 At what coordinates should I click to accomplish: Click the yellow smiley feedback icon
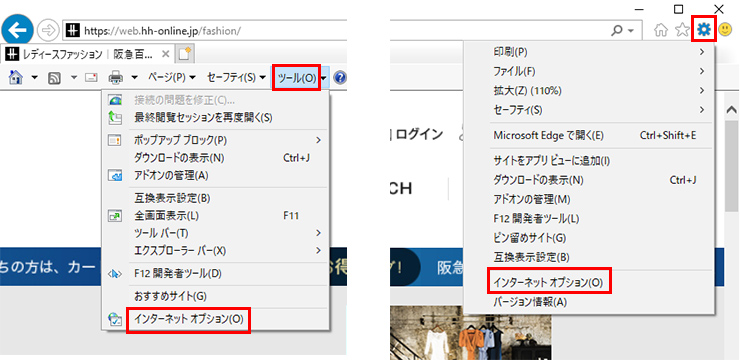[x=725, y=31]
